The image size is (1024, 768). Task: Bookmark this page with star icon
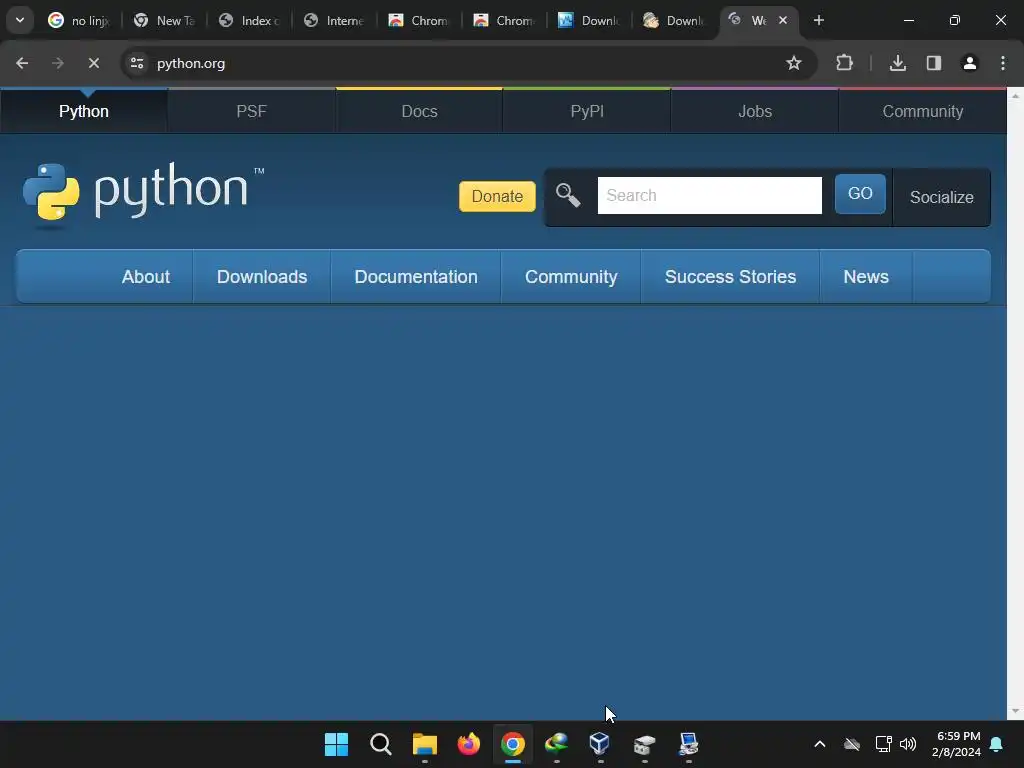click(793, 63)
